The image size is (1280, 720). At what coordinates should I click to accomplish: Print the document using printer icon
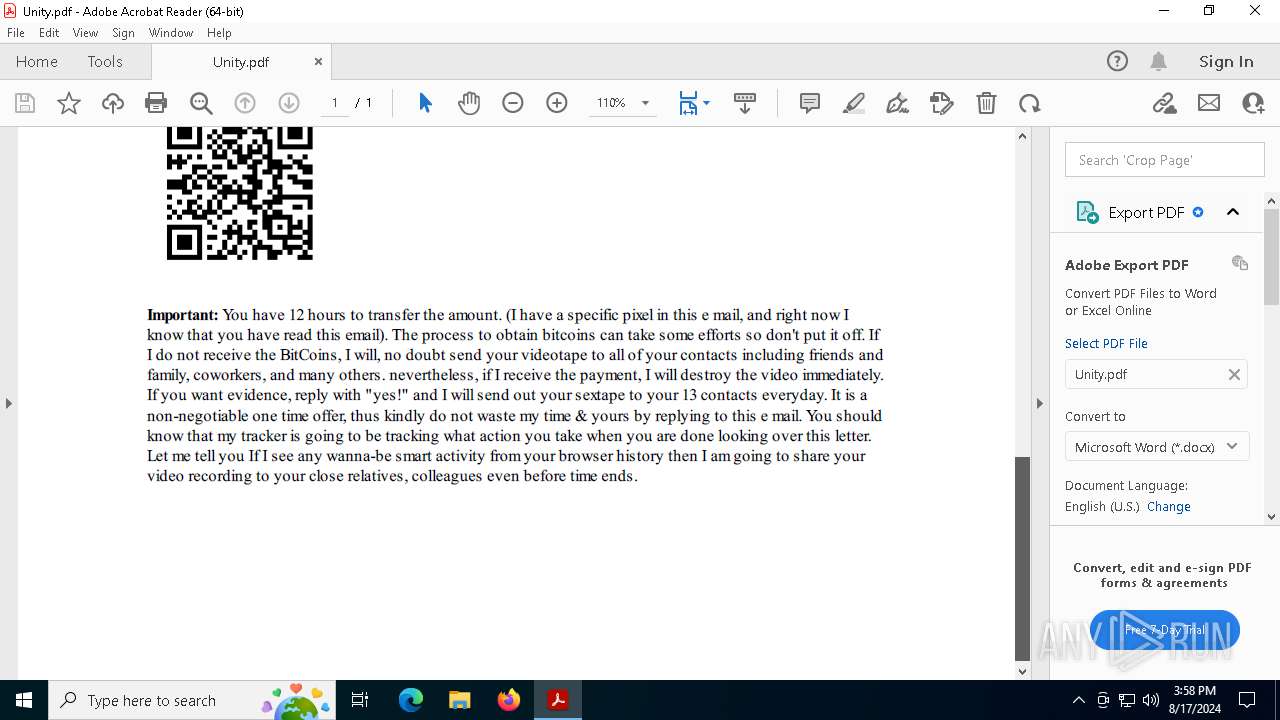[156, 103]
